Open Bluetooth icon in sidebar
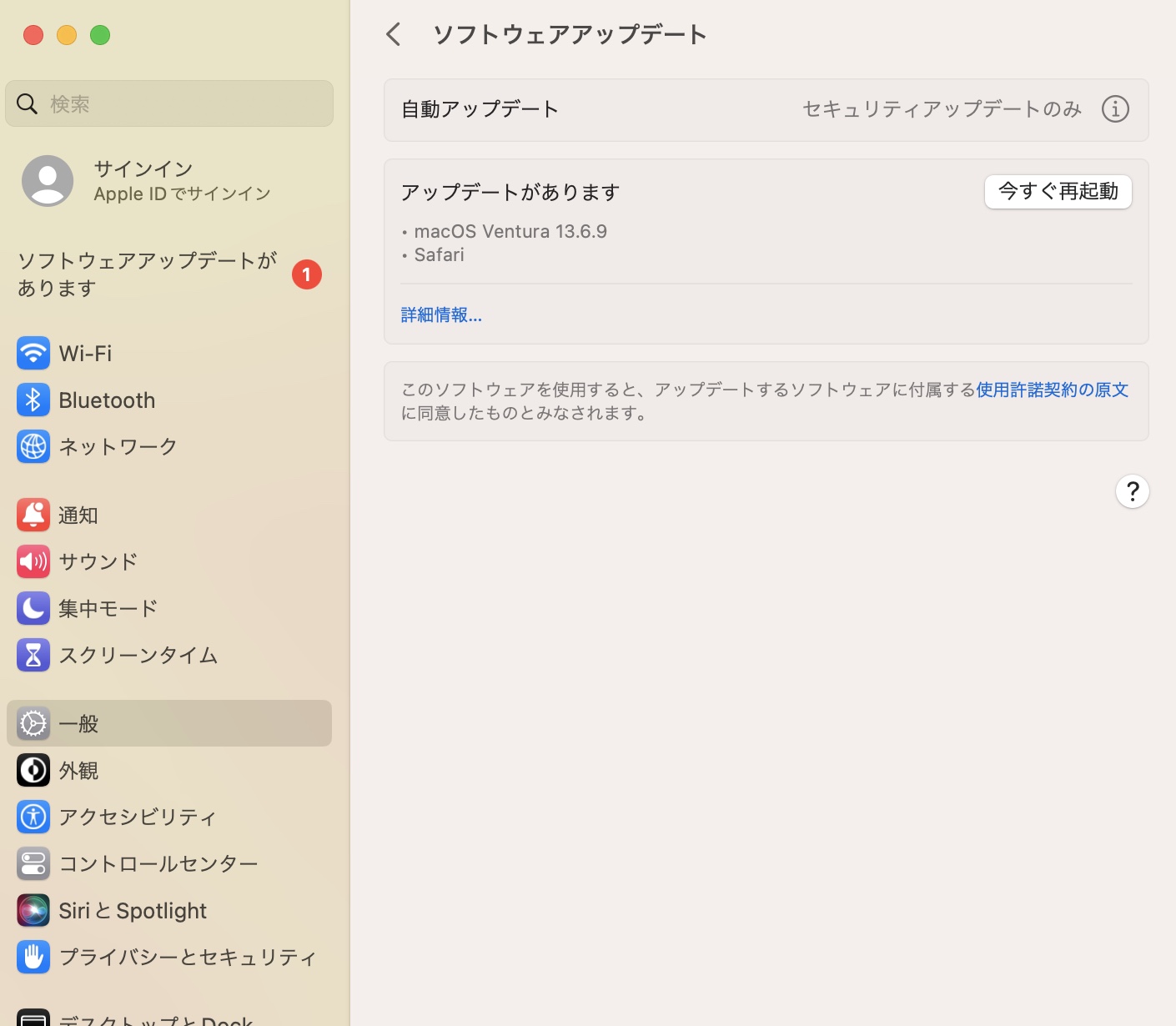This screenshot has height=1026, width=1176. click(x=33, y=400)
